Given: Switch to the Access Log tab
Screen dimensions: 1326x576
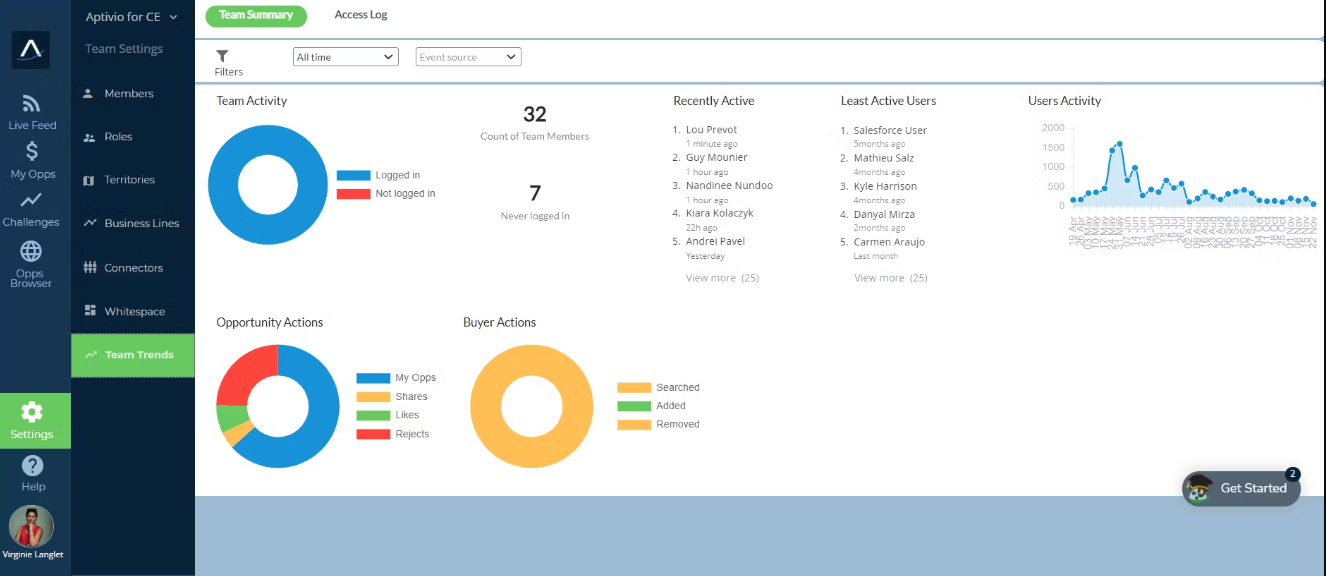Looking at the screenshot, I should click(x=361, y=15).
